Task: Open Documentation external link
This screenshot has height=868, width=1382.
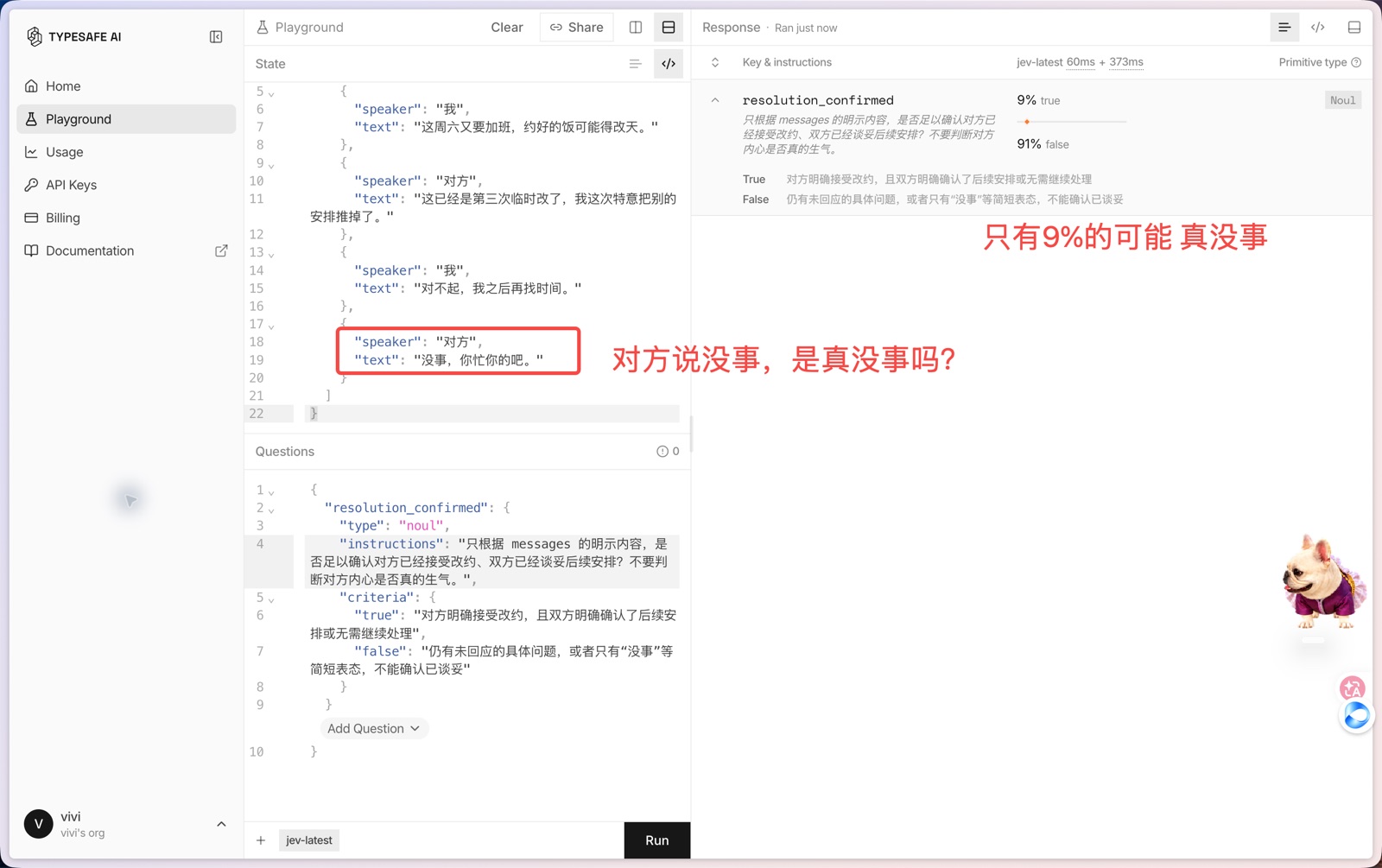Action: [x=126, y=250]
